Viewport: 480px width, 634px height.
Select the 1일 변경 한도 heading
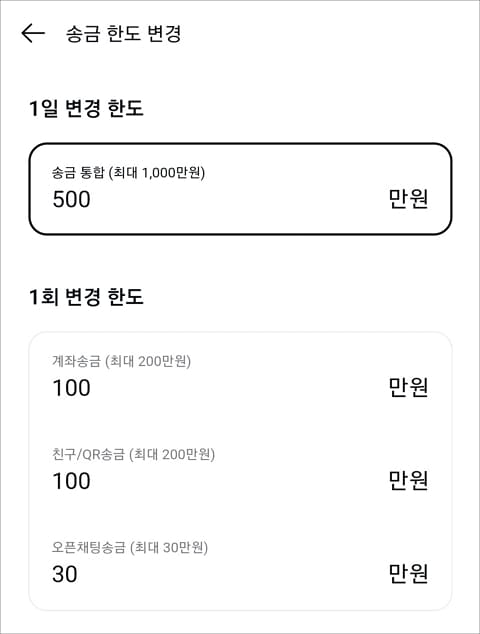pyautogui.click(x=86, y=108)
